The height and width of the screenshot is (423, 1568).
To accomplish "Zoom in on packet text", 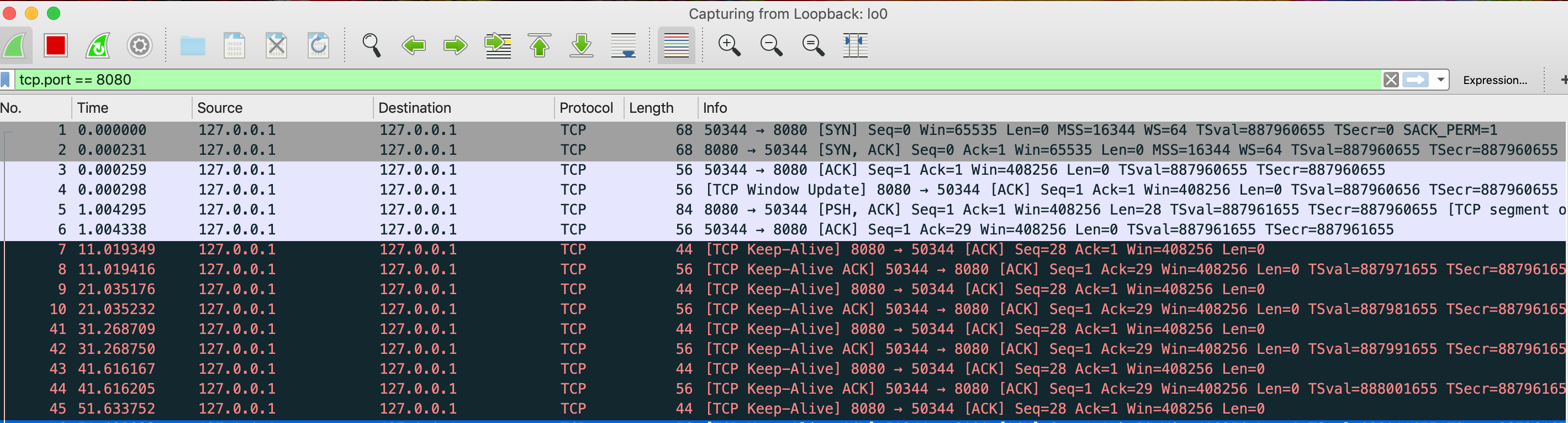I will pos(729,46).
